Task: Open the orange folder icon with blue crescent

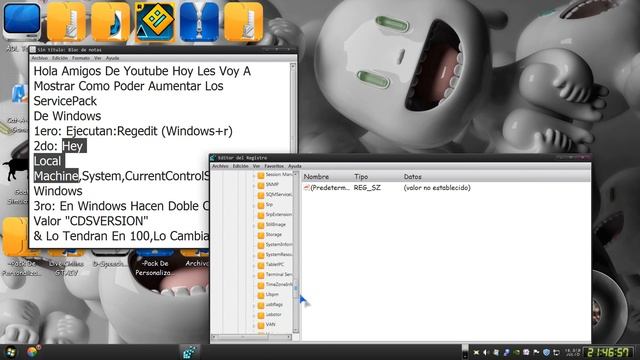Action: coord(111,22)
